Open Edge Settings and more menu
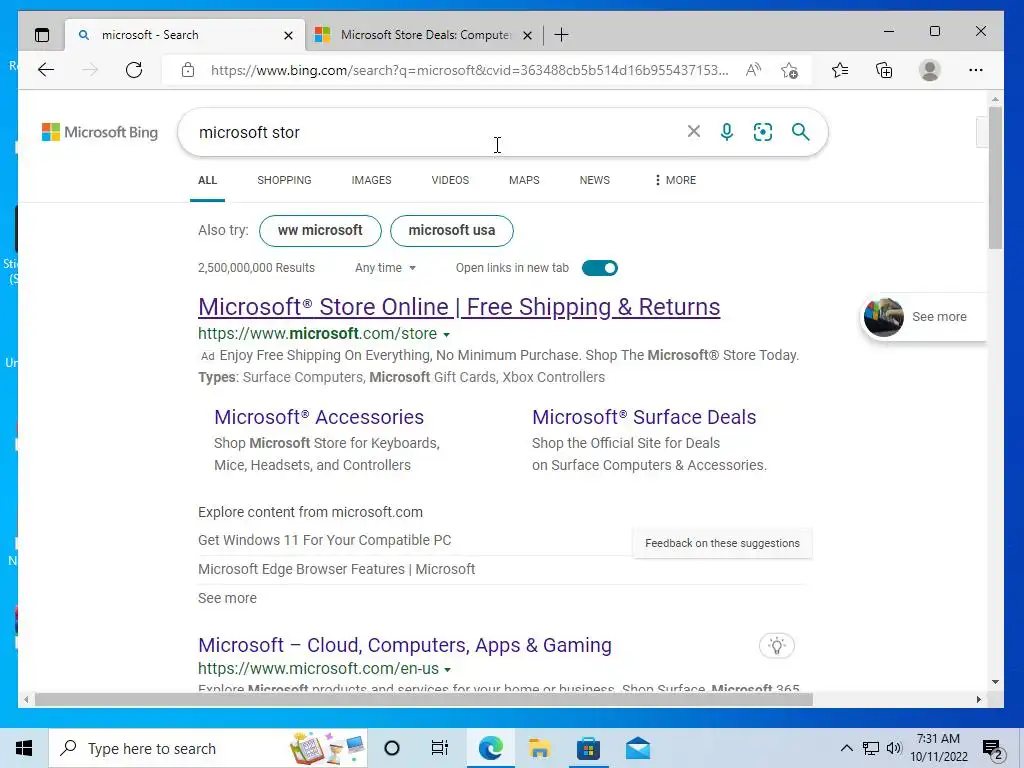Screen dimensions: 1024x768 pos(976,70)
